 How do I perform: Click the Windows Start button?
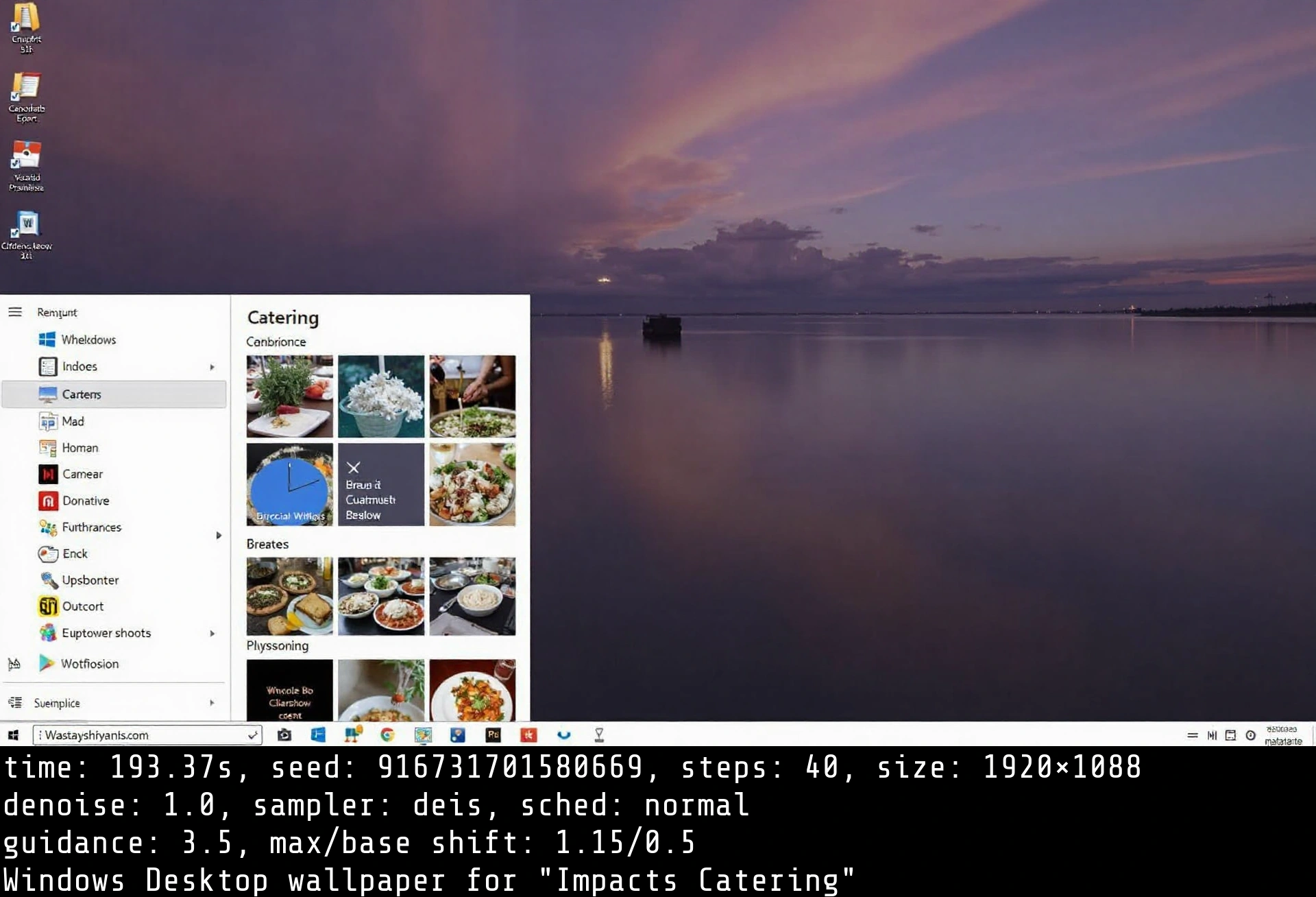(x=13, y=734)
